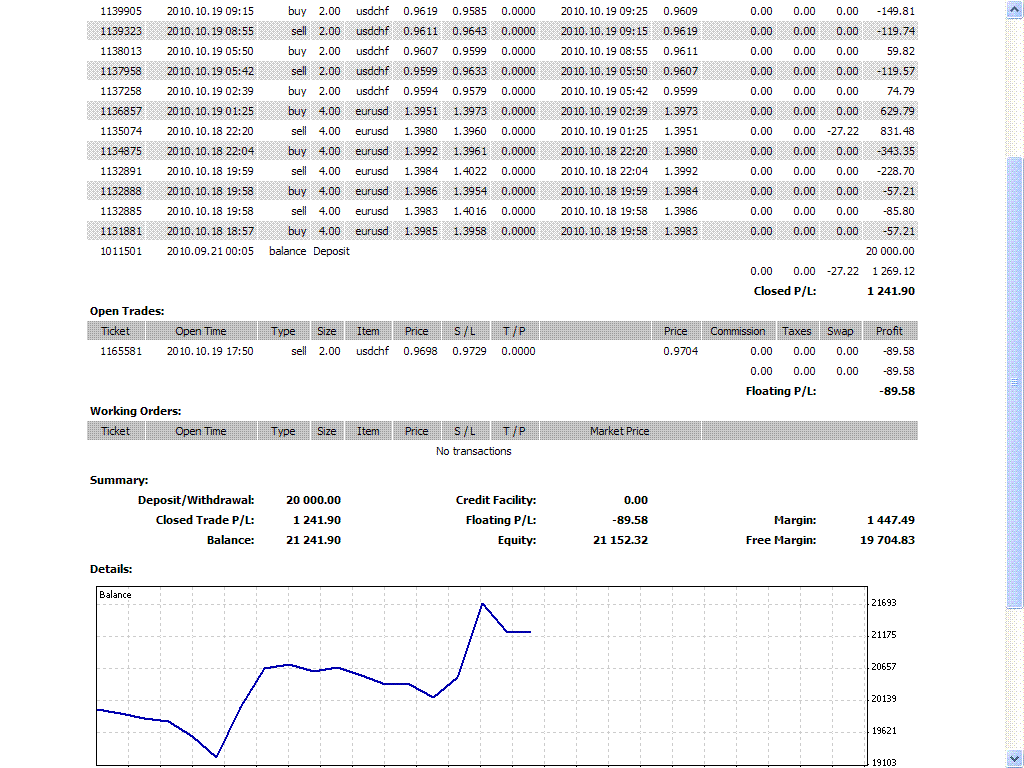Click the 831.48 profit cell
Screen dimensions: 1024x768
[x=895, y=131]
